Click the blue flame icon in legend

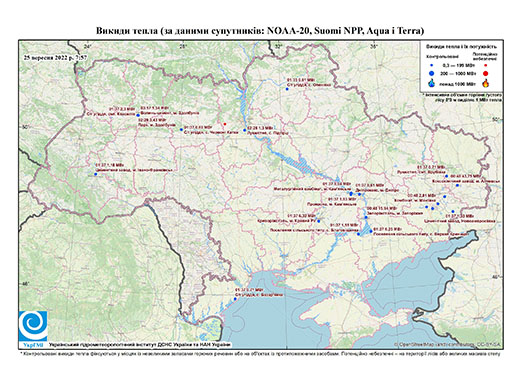point(432,83)
